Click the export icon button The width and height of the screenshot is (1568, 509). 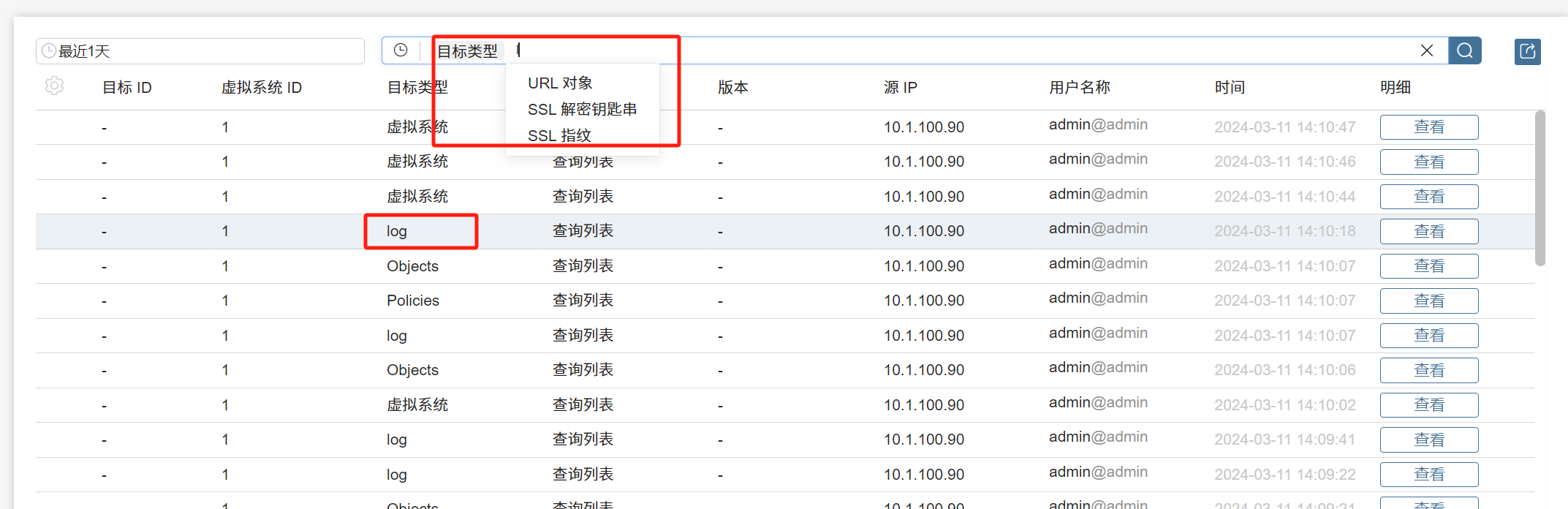[1527, 51]
